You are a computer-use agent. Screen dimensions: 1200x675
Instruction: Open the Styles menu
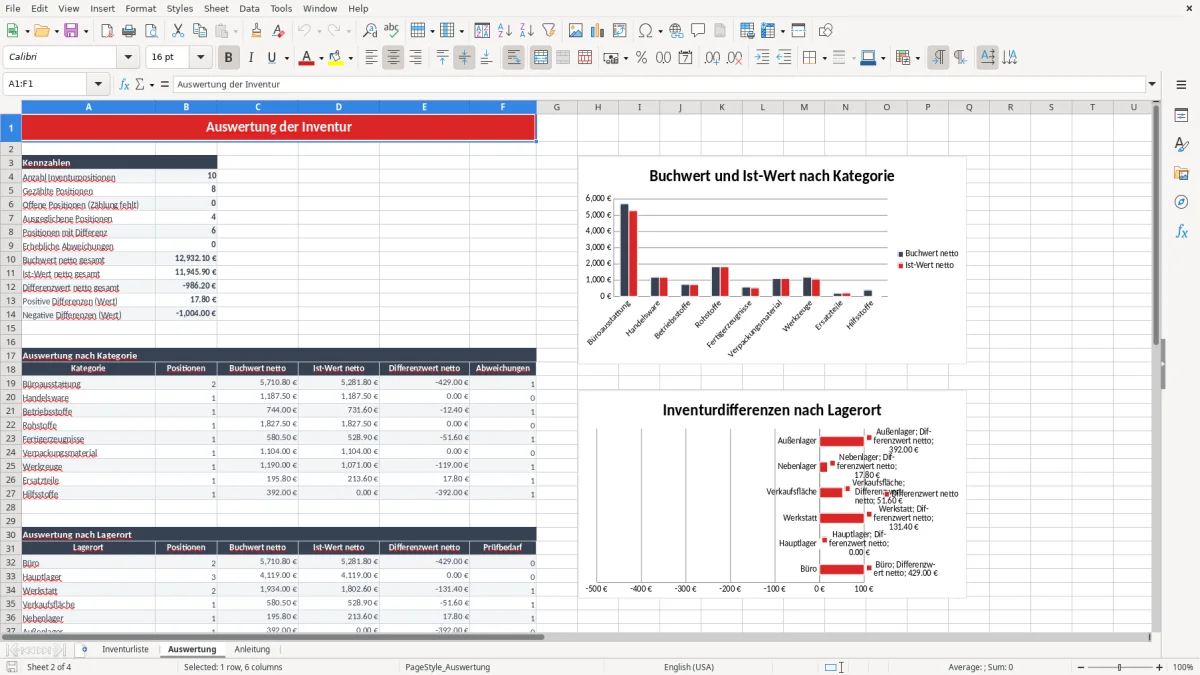(x=180, y=8)
